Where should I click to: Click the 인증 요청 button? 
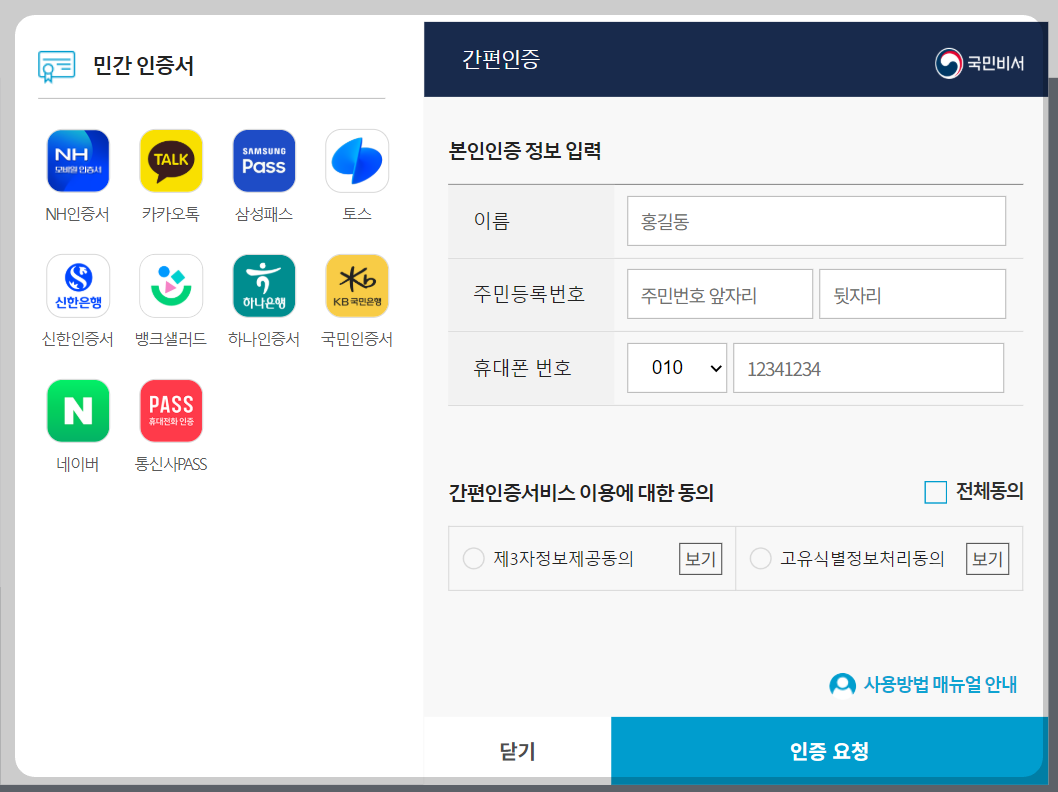(x=829, y=751)
